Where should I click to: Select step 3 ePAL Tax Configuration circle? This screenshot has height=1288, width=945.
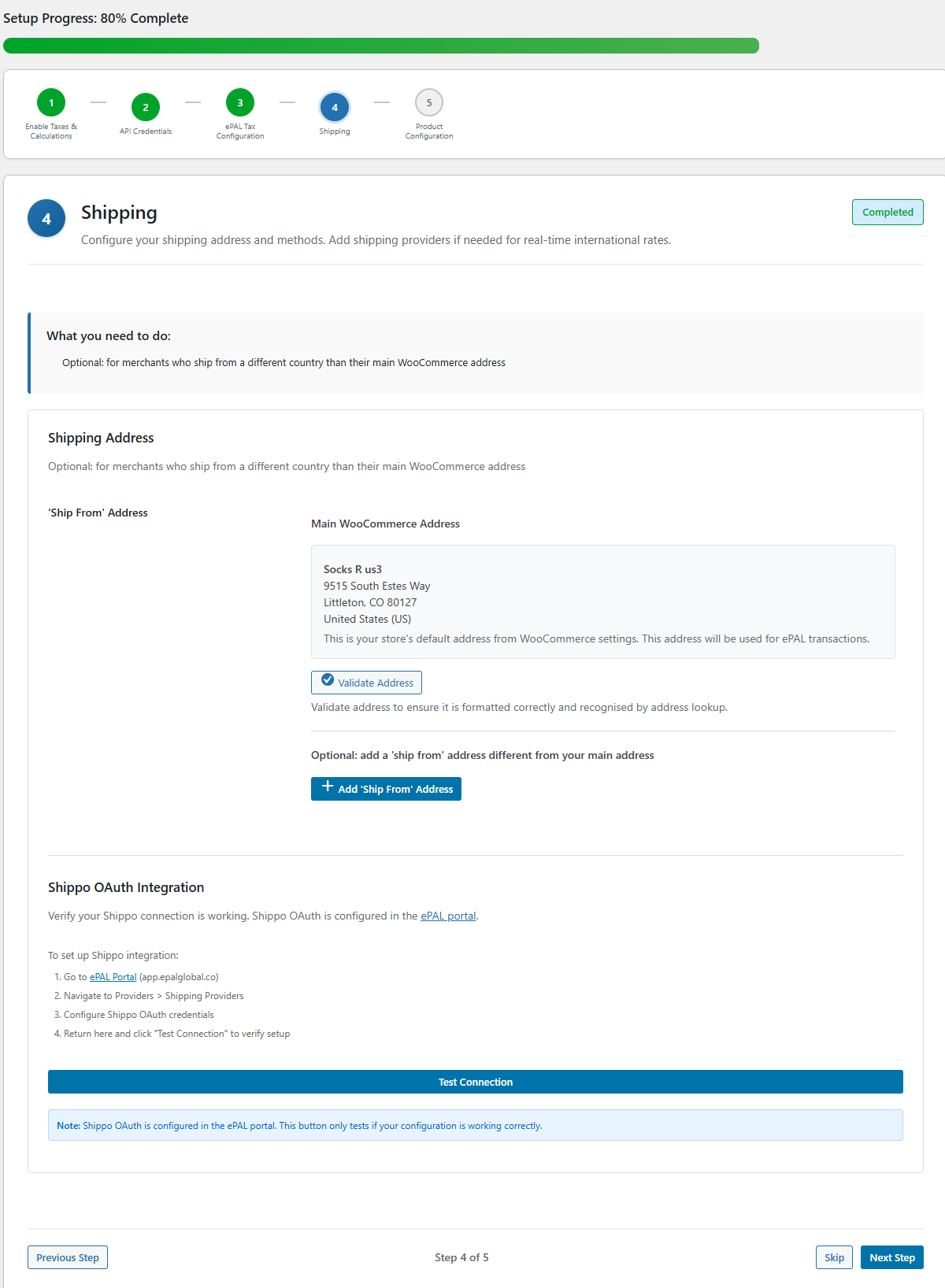[x=240, y=102]
